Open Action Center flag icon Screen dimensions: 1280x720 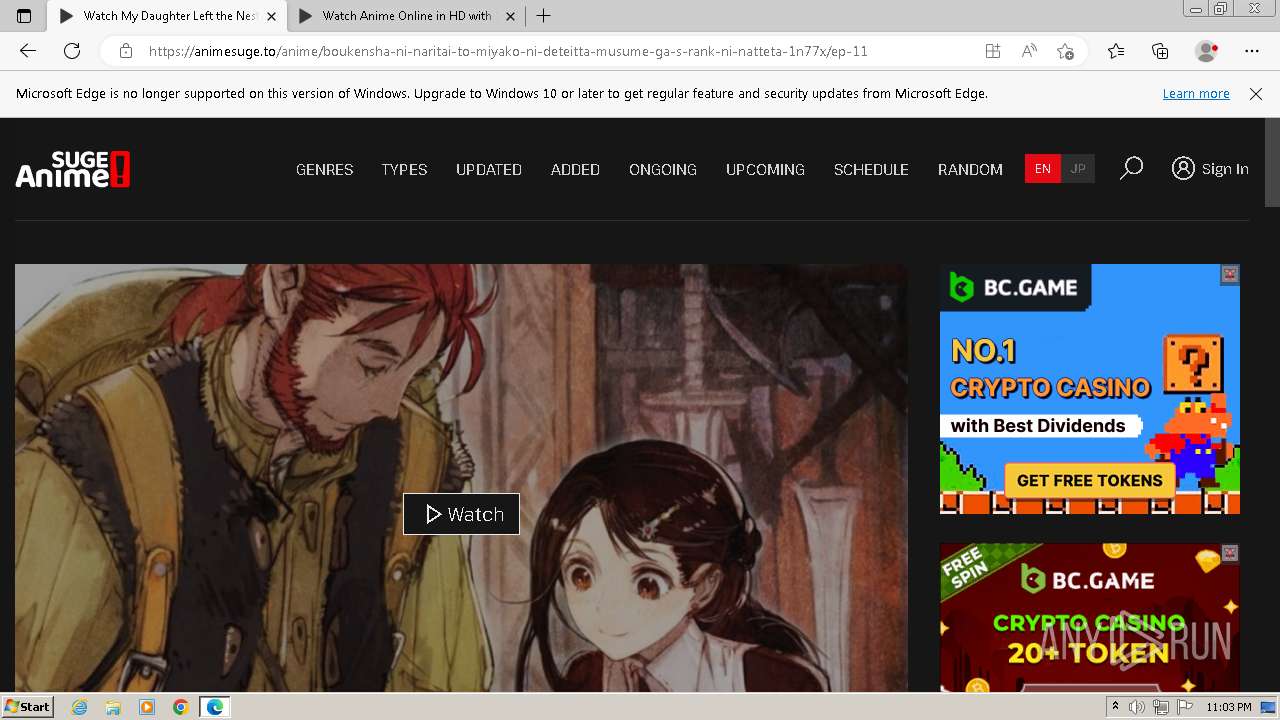pyautogui.click(x=1185, y=707)
